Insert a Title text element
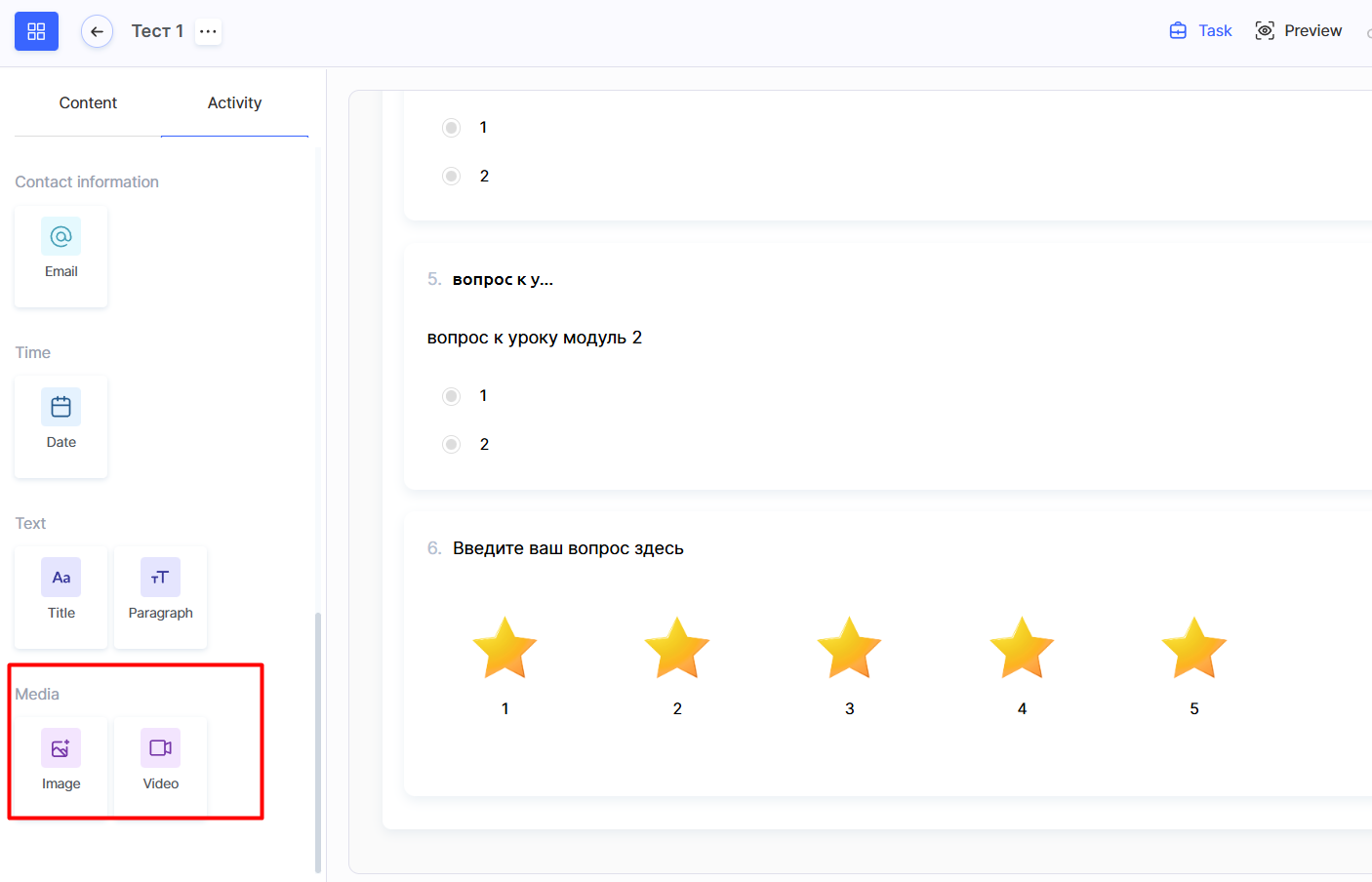 tap(61, 597)
